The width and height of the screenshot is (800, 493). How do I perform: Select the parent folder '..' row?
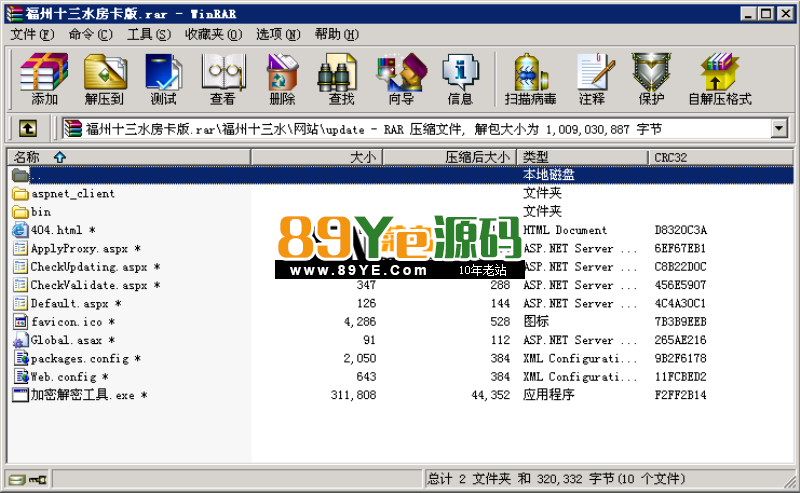401,175
